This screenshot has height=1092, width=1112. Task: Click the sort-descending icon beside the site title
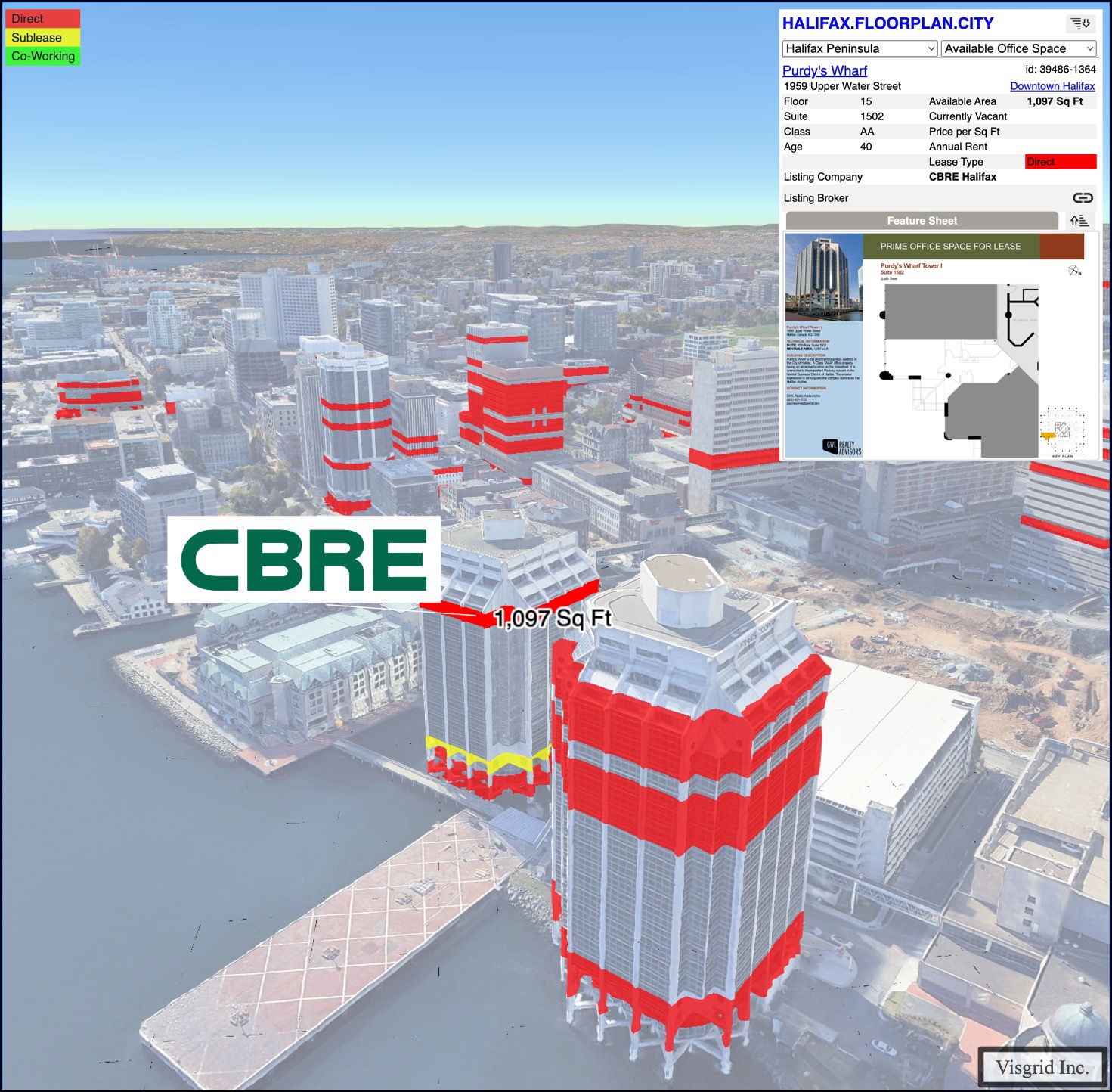click(1079, 23)
